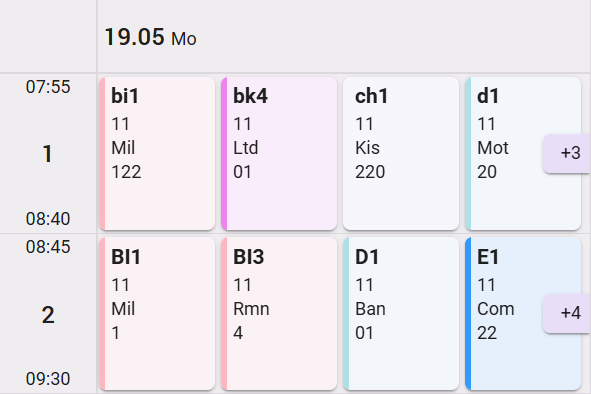Select the E1 lesson in room 22
Screen dimensions: 591x394
point(523,314)
